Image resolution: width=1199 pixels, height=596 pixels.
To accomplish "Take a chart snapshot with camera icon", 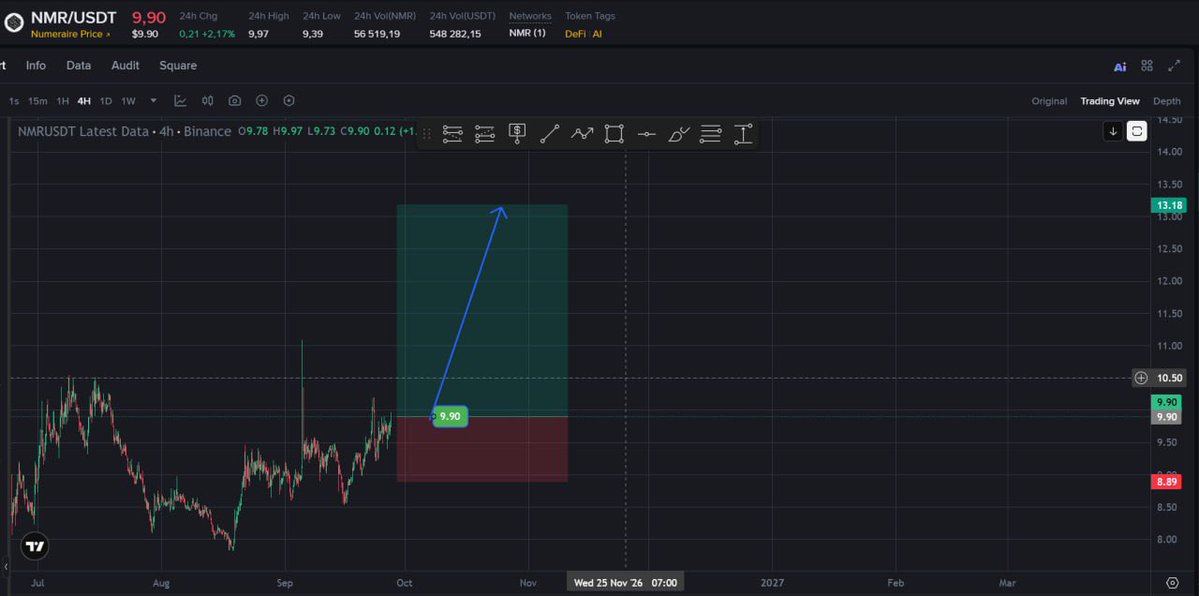I will pos(235,101).
